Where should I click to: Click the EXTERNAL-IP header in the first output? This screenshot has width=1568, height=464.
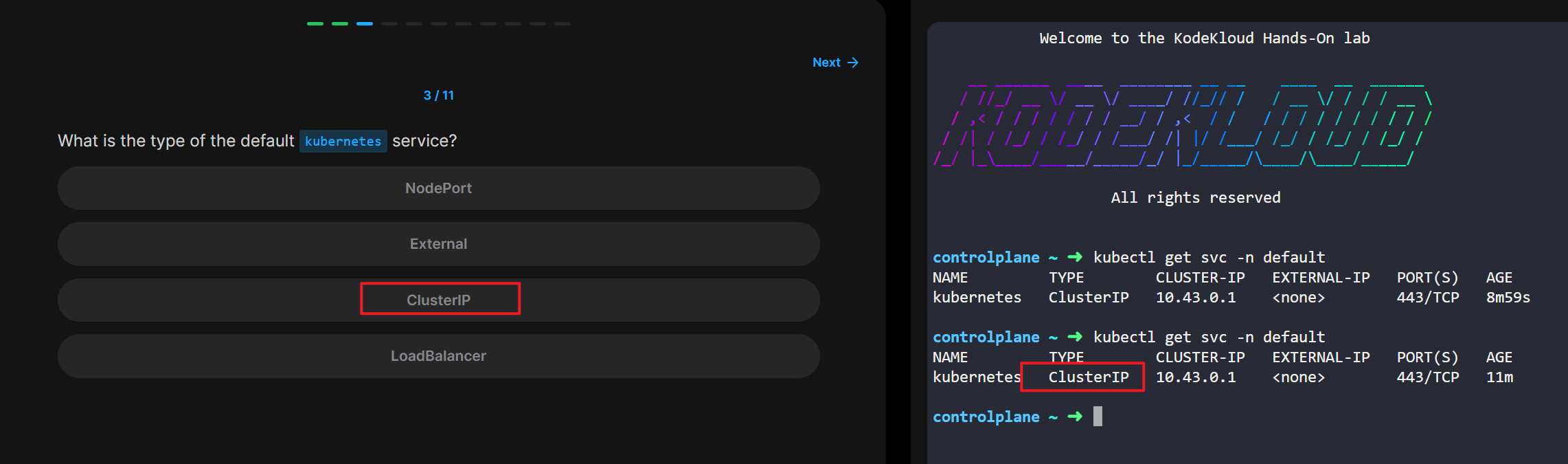click(1321, 278)
